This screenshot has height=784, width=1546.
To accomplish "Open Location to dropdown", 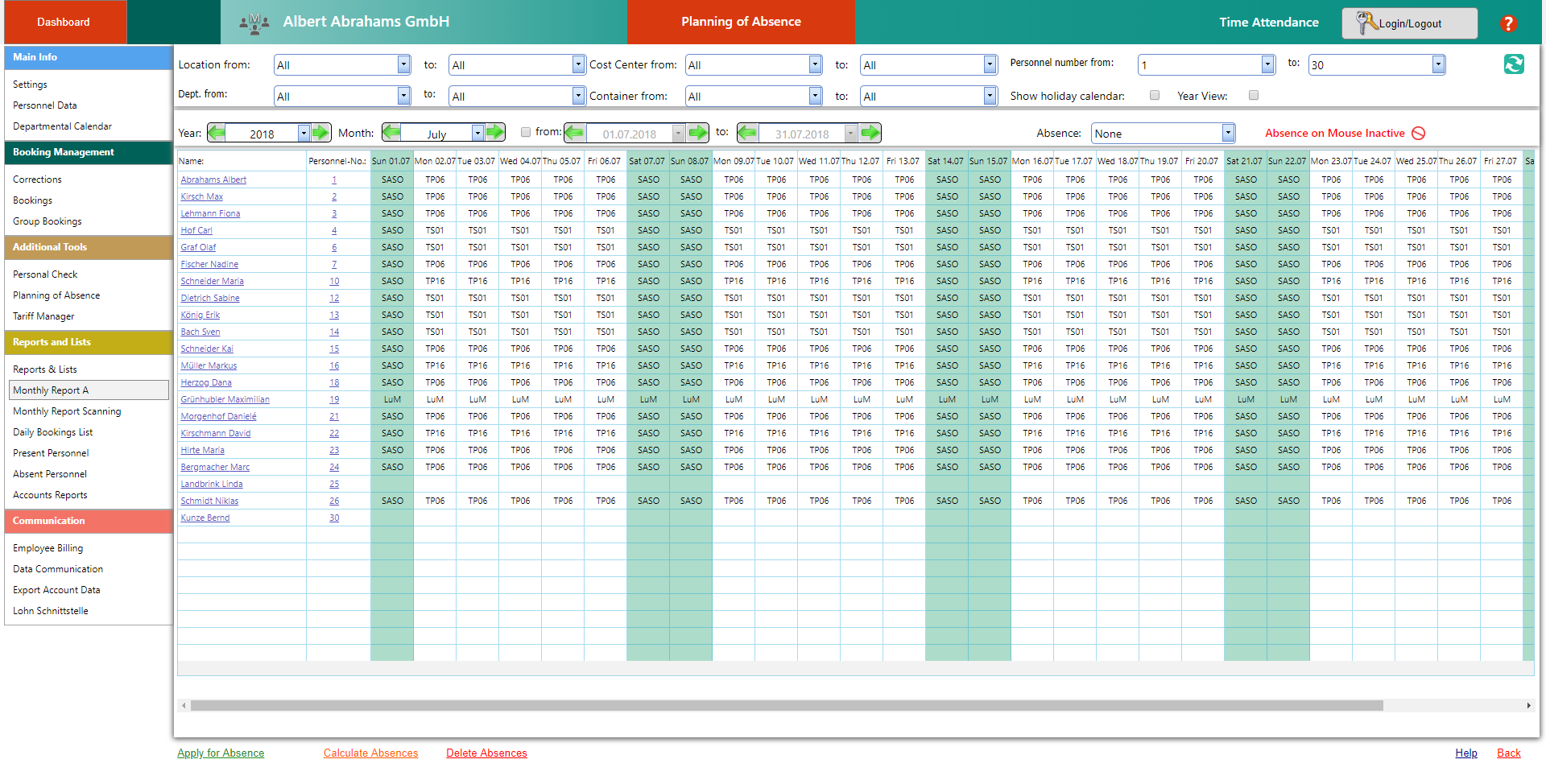I will tap(578, 64).
